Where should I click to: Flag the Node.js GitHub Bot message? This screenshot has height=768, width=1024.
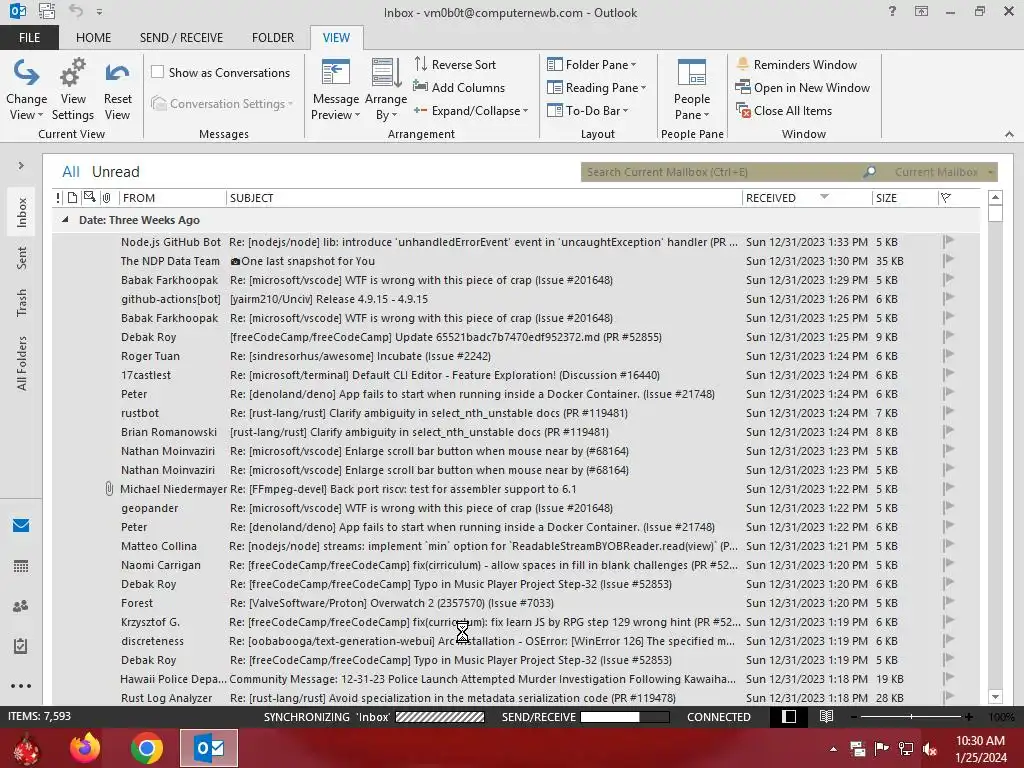pyautogui.click(x=948, y=242)
